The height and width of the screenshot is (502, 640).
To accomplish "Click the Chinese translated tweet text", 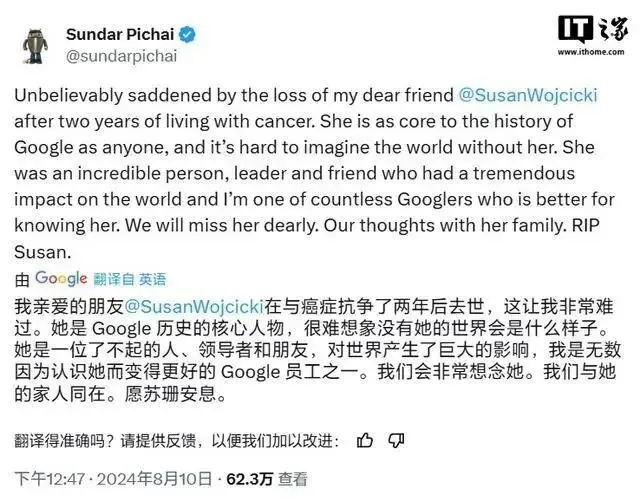I will click(320, 350).
